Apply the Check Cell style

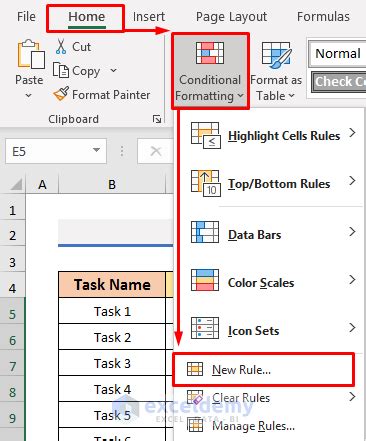[x=339, y=82]
